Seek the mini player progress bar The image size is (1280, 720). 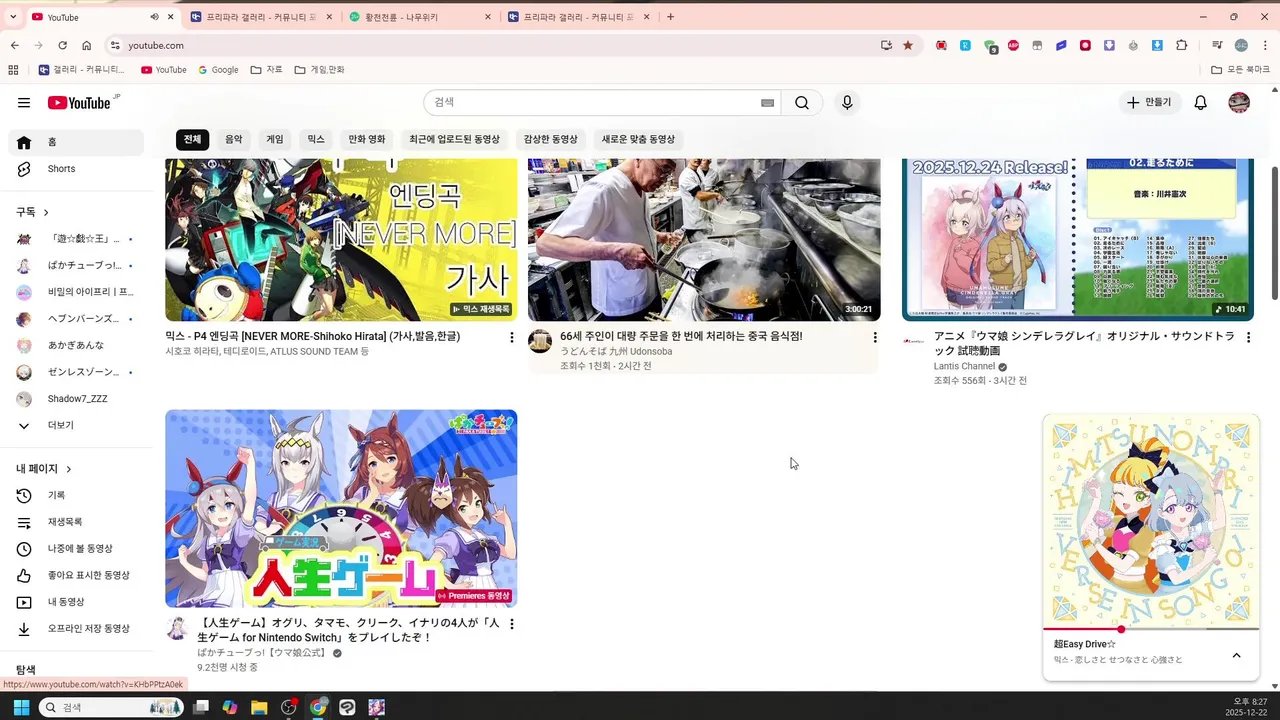tap(1151, 629)
